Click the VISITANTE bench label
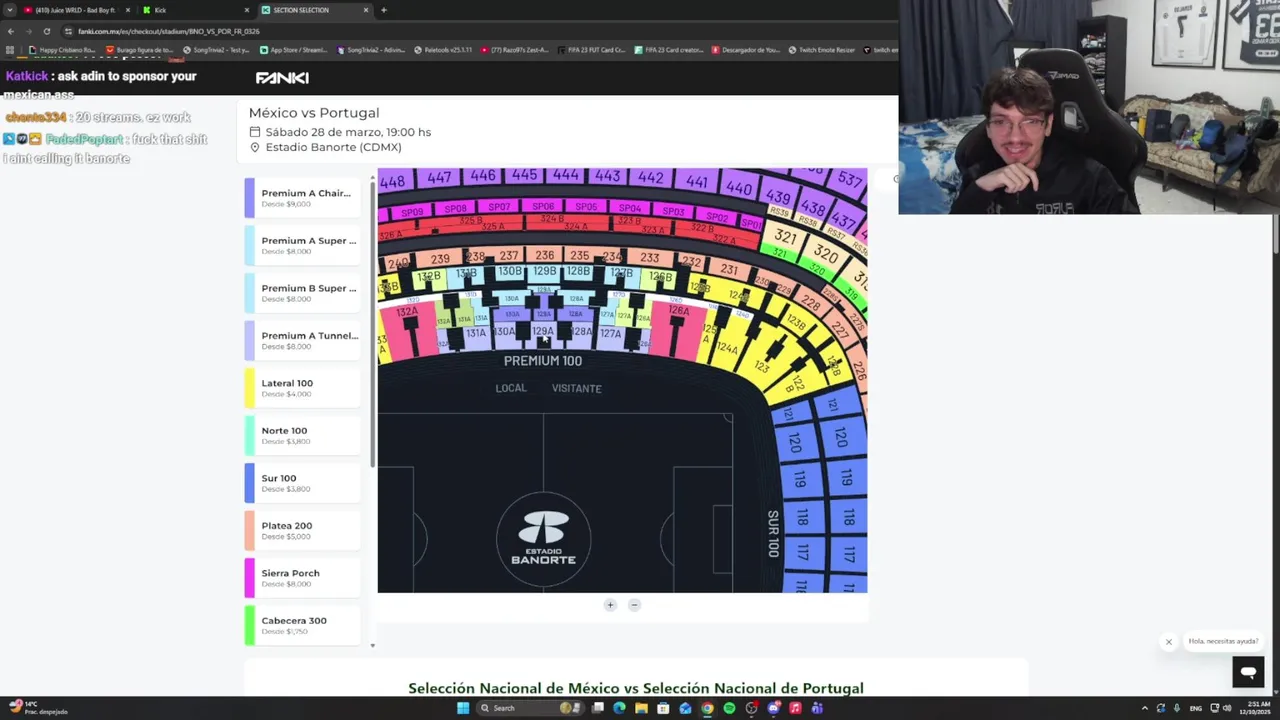 577,388
